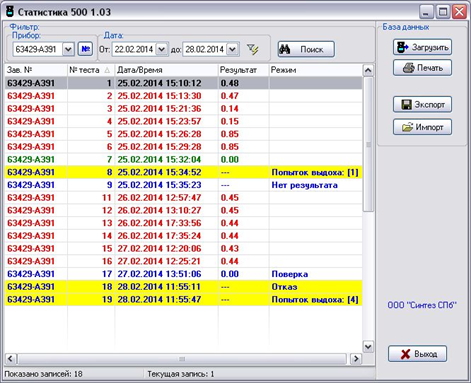Sort by Дата/Время column header
The height and width of the screenshot is (383, 471).
(x=166, y=70)
